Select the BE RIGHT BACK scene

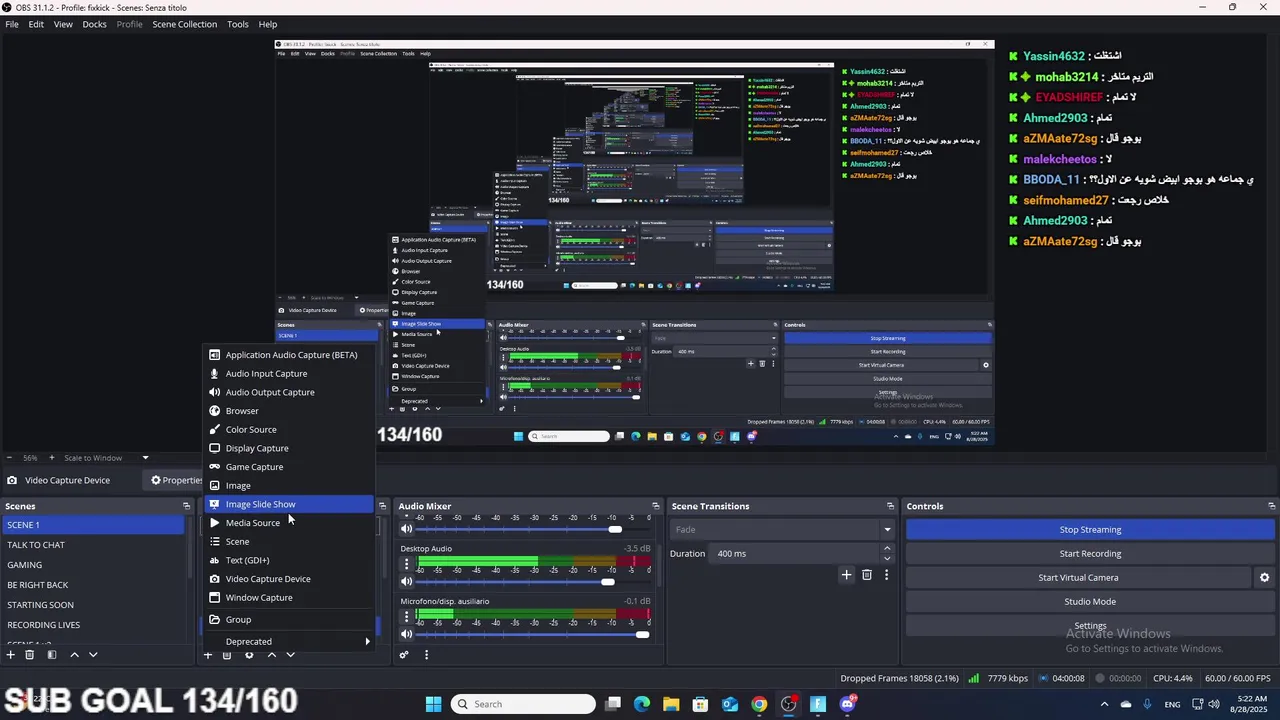(x=93, y=585)
